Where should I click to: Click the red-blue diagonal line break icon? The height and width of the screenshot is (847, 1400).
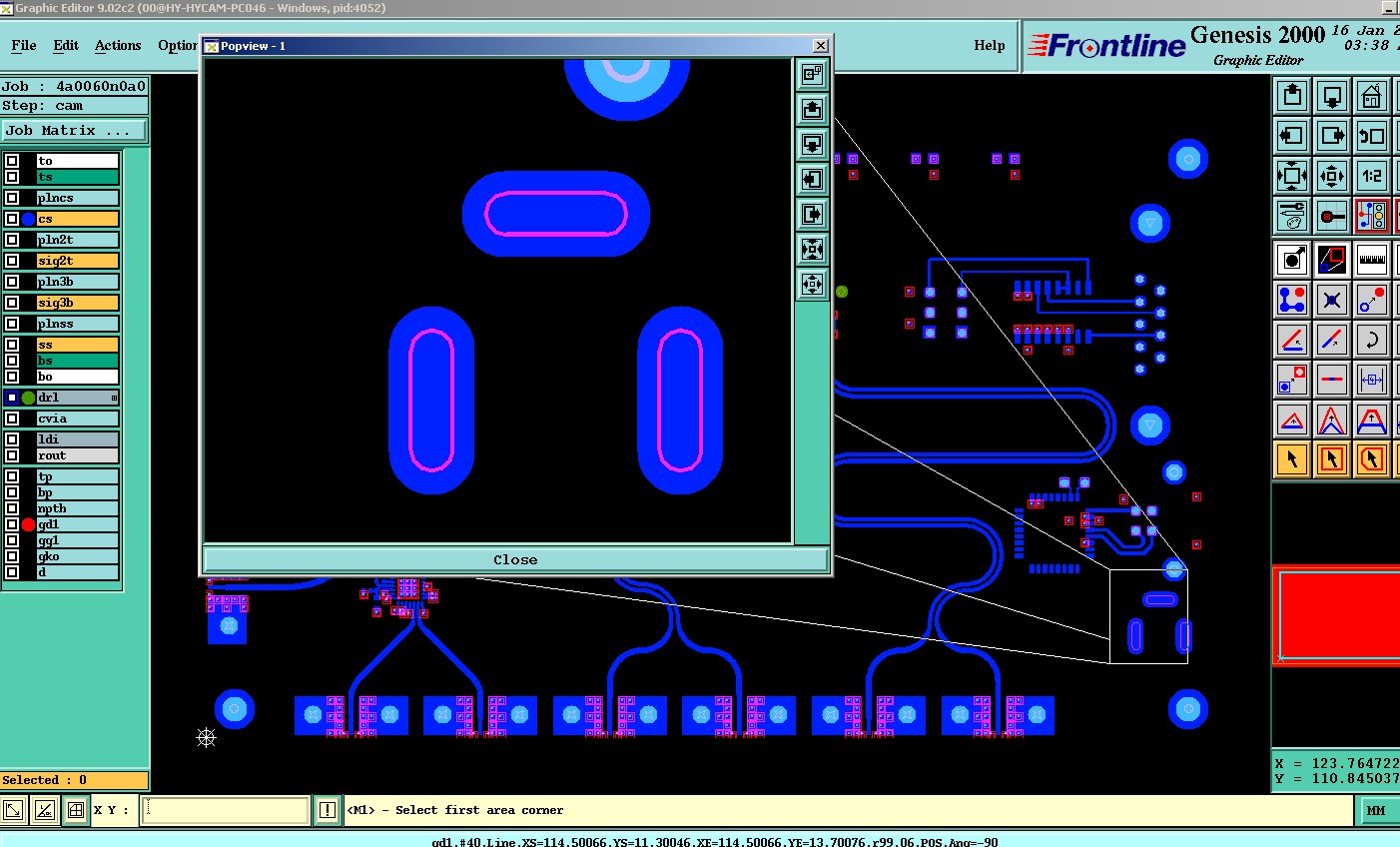pyautogui.click(x=1332, y=340)
